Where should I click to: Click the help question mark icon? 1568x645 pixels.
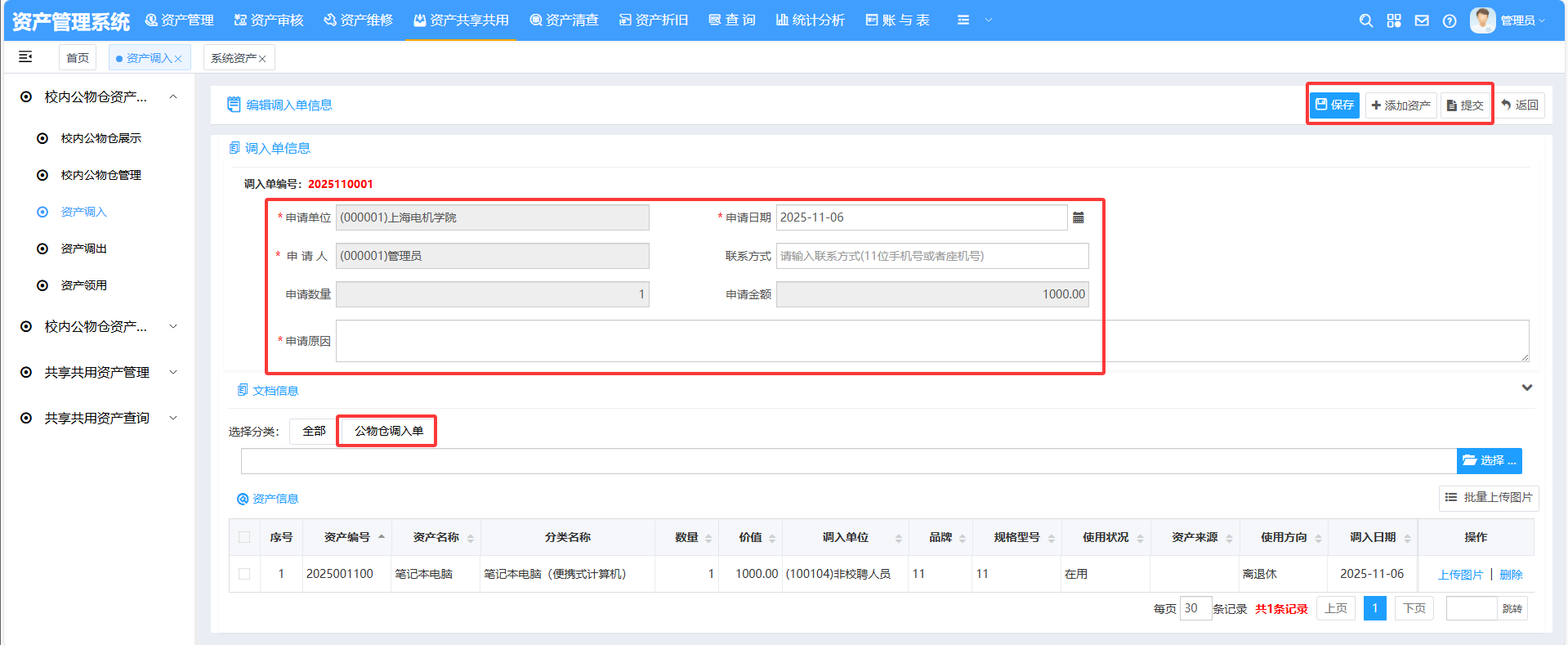(1450, 20)
